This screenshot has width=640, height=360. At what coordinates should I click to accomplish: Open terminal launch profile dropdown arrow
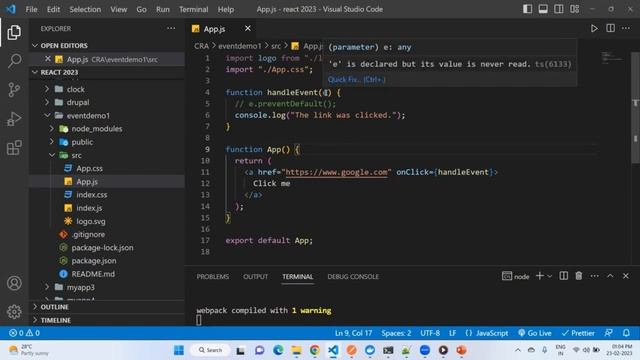550,276
